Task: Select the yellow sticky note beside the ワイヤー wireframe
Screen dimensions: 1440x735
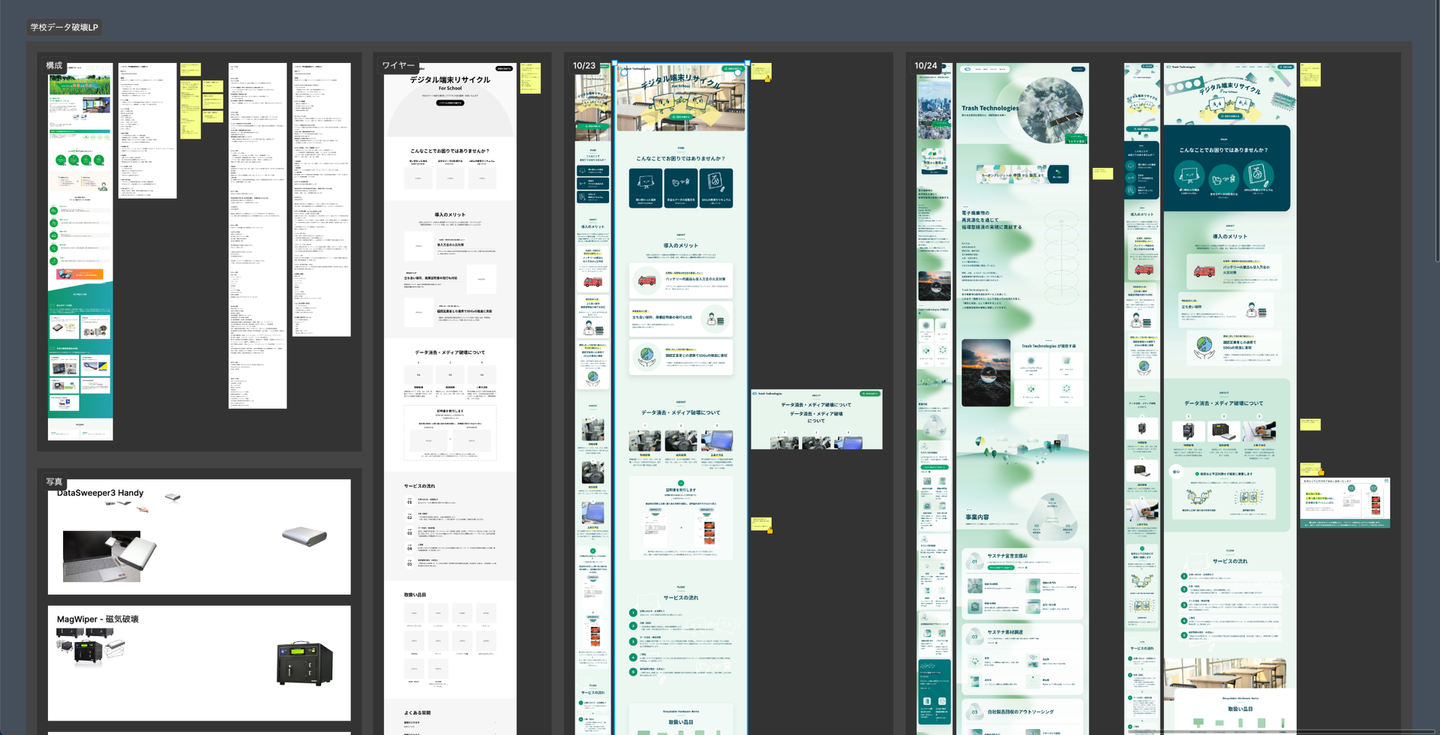Action: (x=530, y=78)
